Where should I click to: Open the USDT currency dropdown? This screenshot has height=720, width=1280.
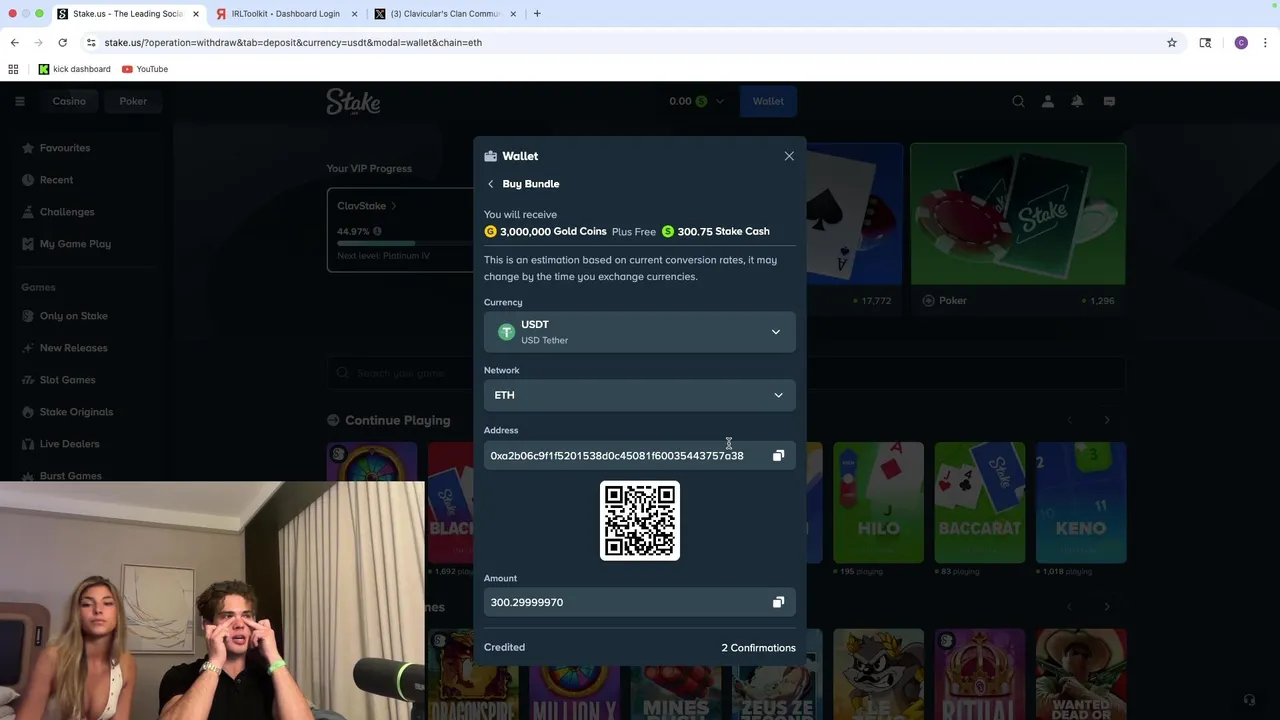point(640,332)
